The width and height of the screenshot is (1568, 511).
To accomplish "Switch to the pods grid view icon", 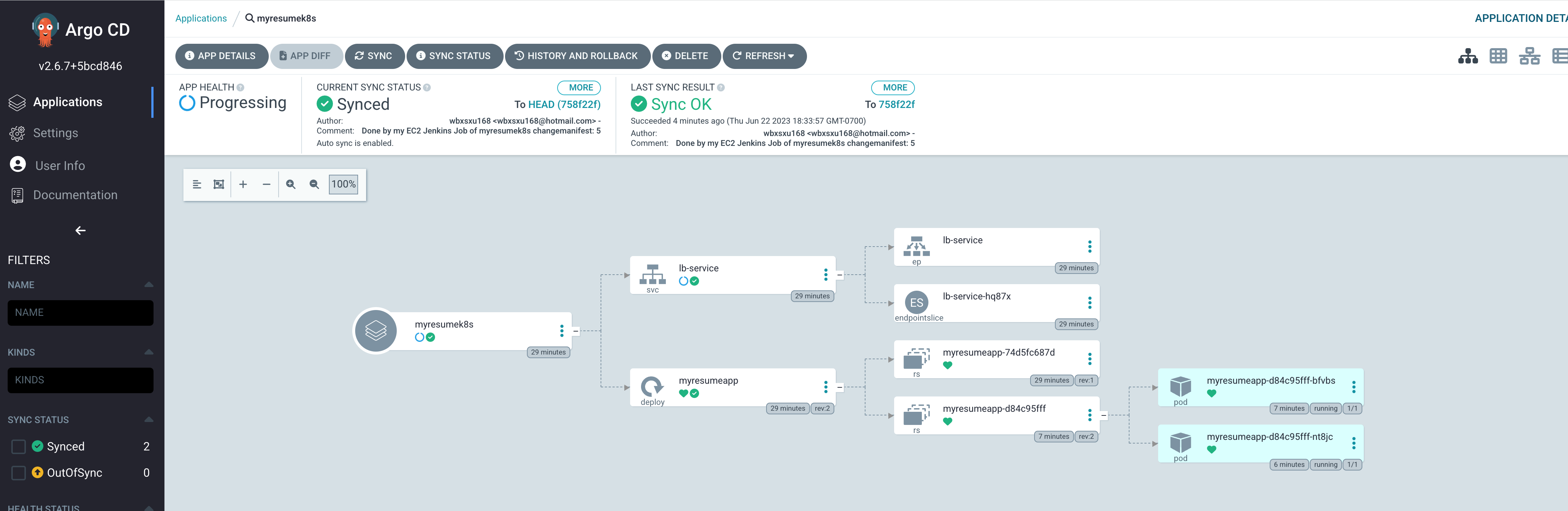I will click(x=1498, y=56).
